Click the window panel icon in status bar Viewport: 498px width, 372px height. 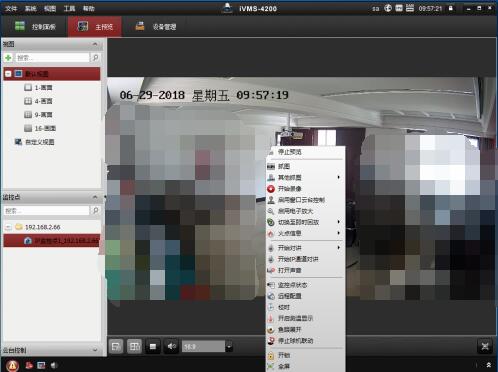41,366
